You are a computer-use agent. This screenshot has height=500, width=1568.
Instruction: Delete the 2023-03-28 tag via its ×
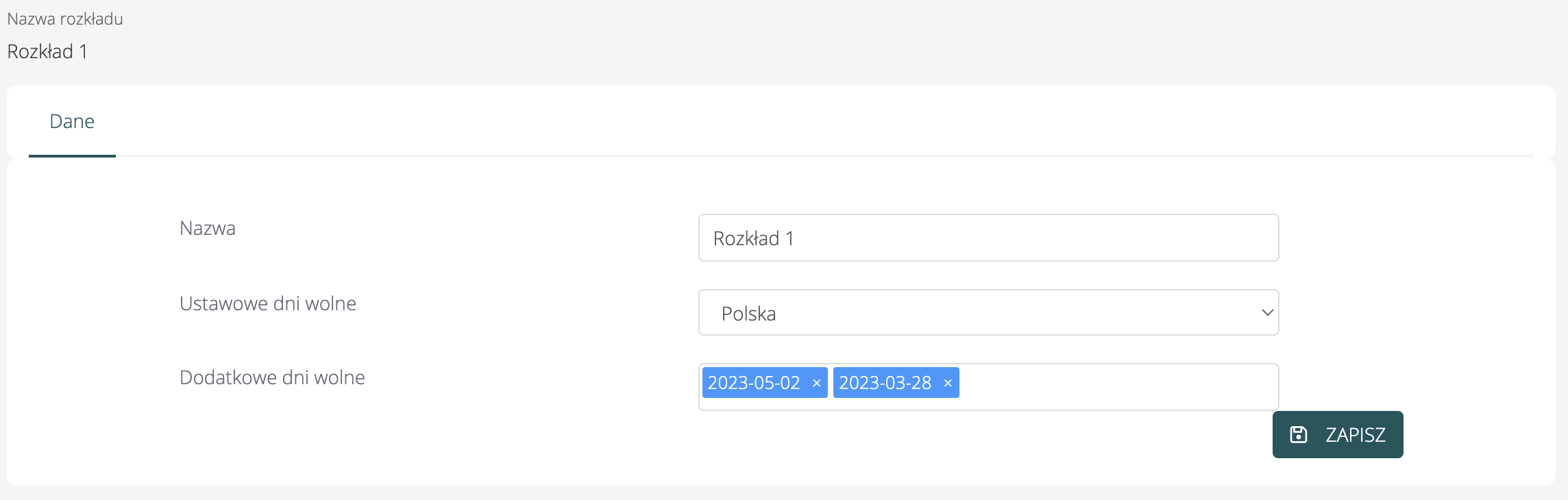[x=948, y=383]
